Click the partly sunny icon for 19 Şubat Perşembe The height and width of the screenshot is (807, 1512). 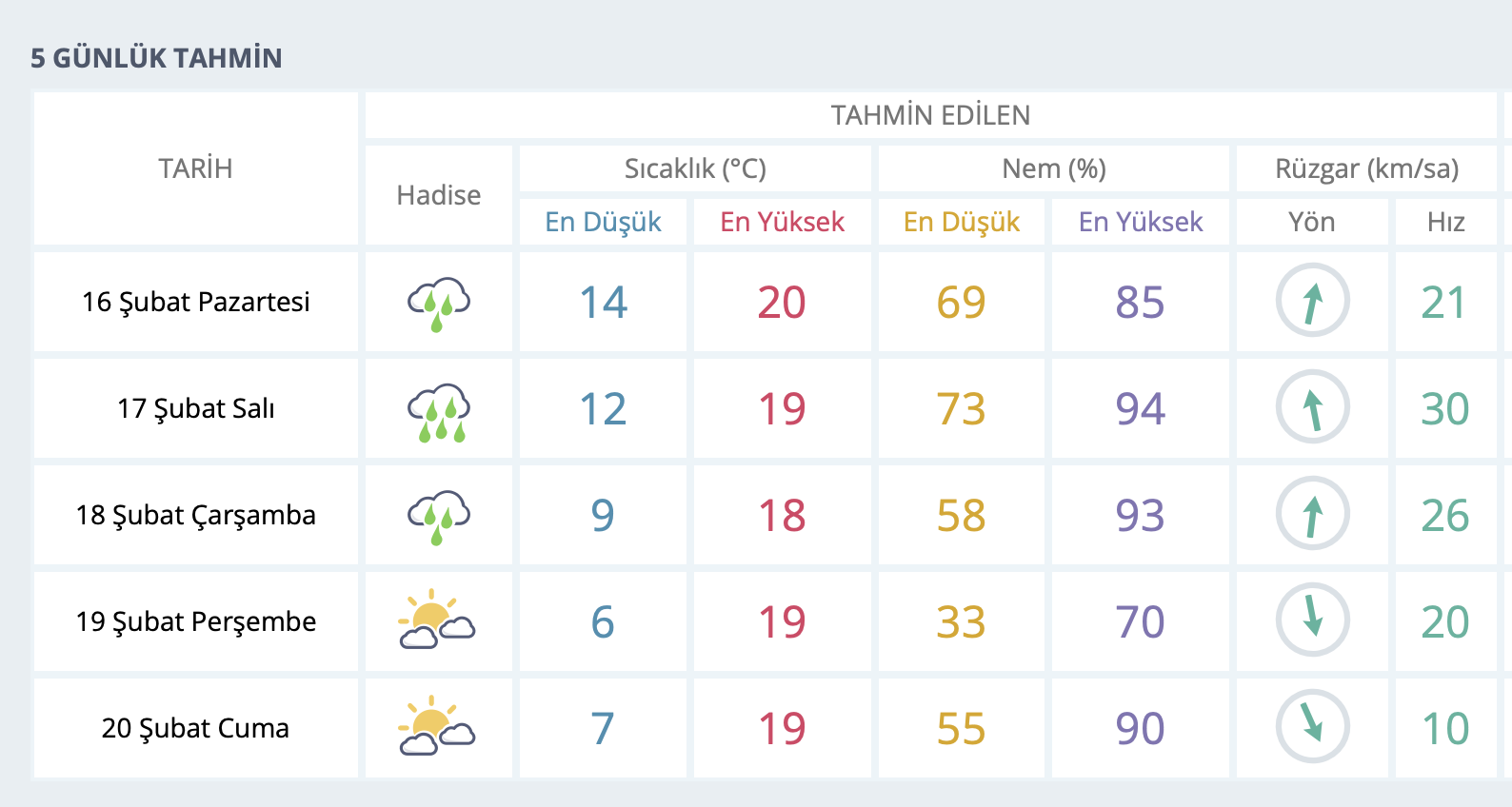(437, 620)
